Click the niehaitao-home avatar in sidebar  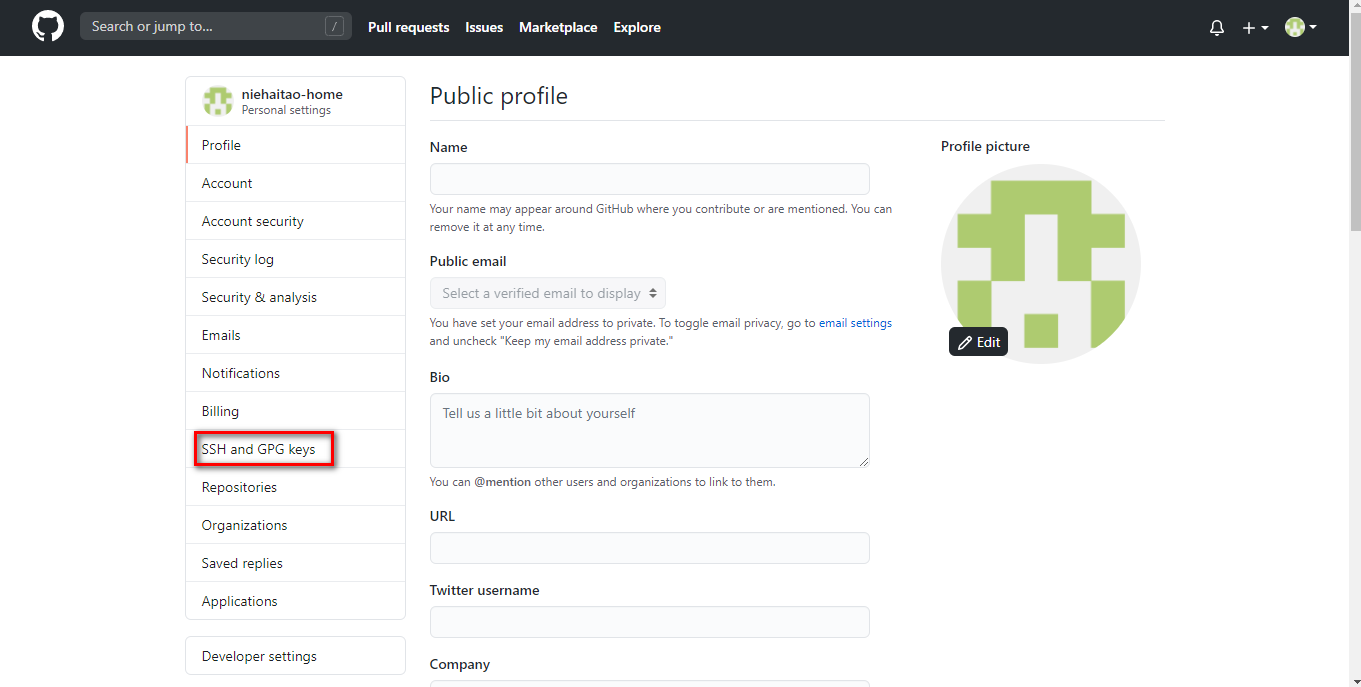pos(217,101)
